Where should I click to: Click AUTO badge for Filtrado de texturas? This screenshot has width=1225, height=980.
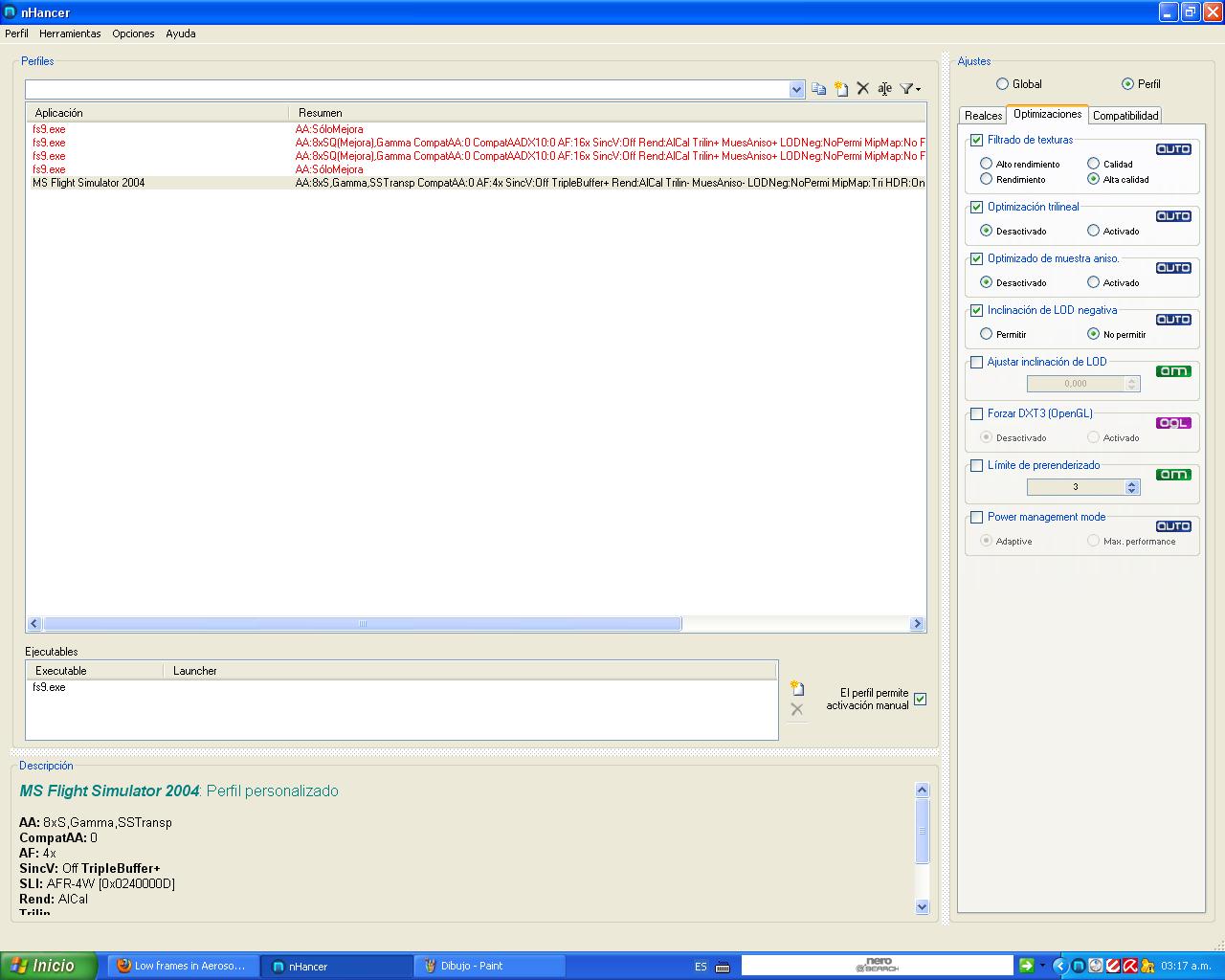[x=1173, y=149]
